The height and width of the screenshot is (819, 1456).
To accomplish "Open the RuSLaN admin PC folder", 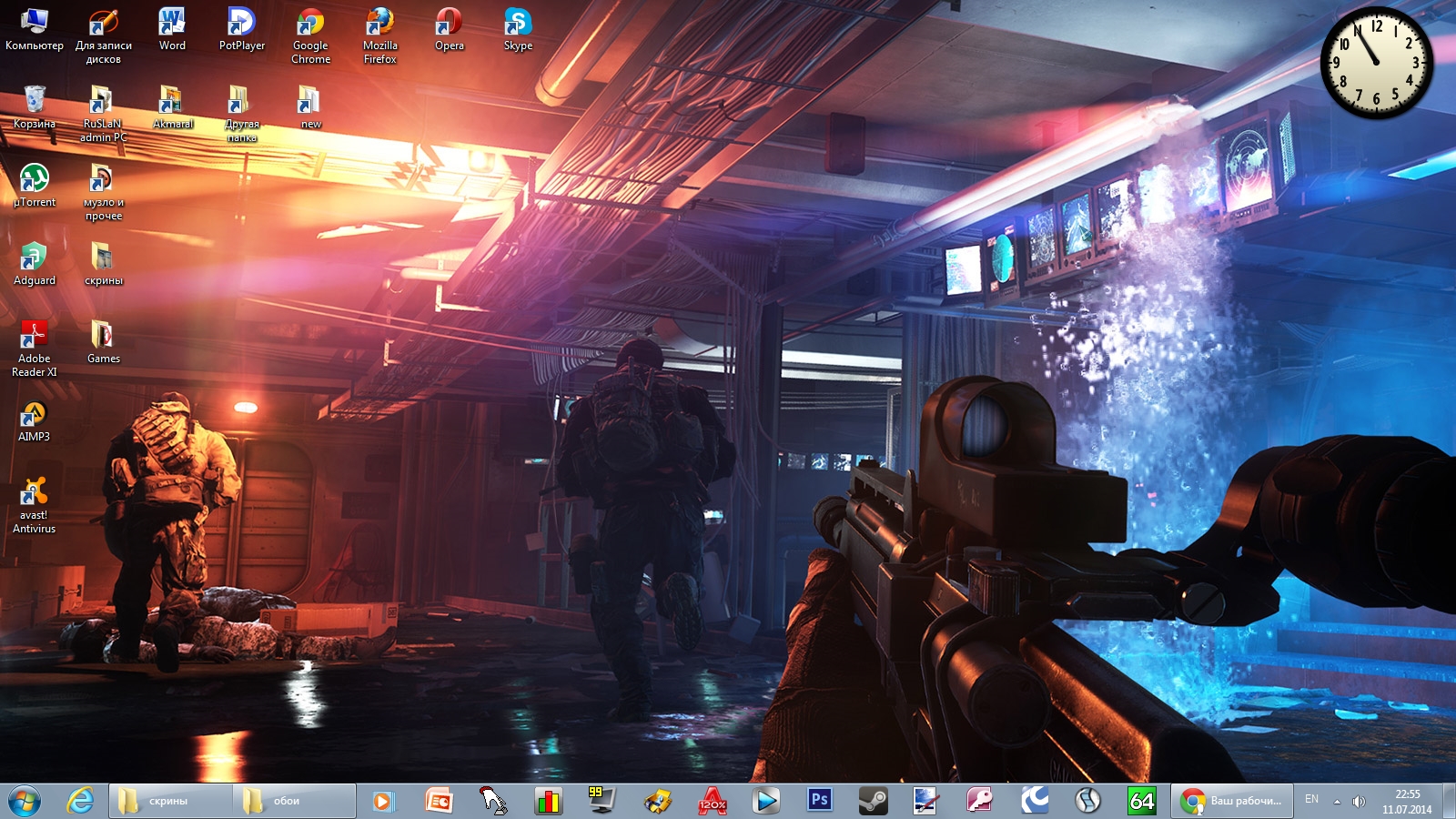I will tap(104, 115).
